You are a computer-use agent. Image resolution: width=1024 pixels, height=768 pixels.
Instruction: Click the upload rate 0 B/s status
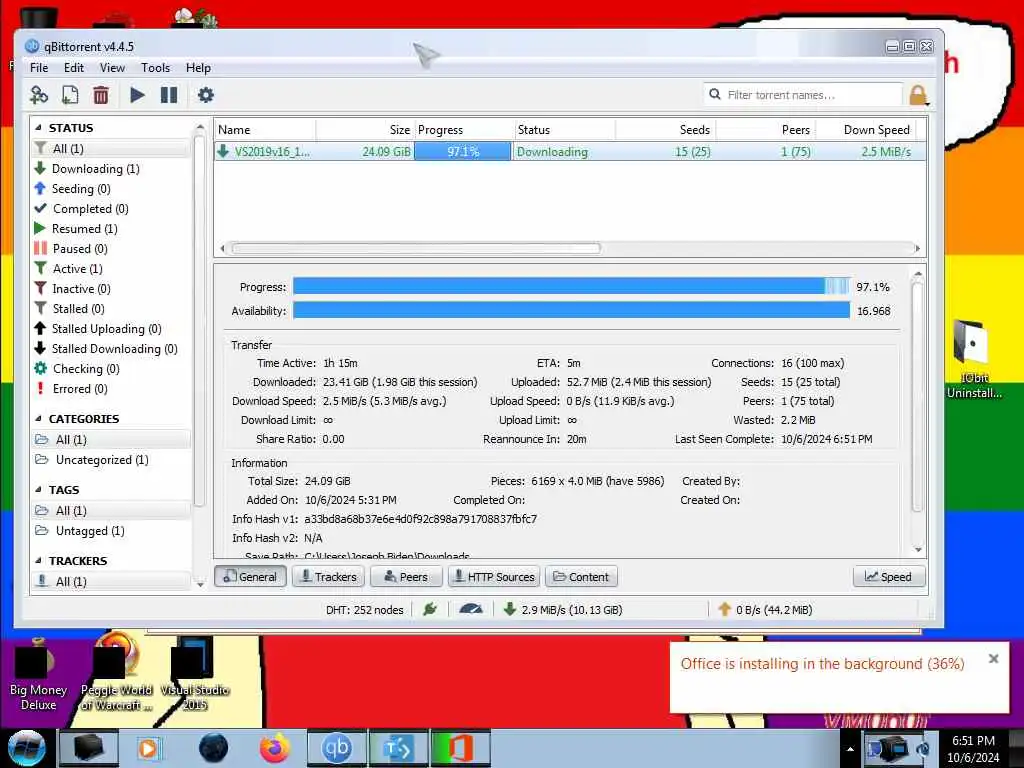pyautogui.click(x=765, y=610)
